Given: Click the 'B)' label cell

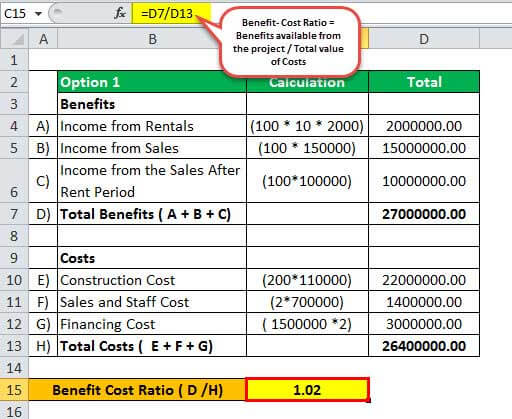Looking at the screenshot, I should coord(43,148).
